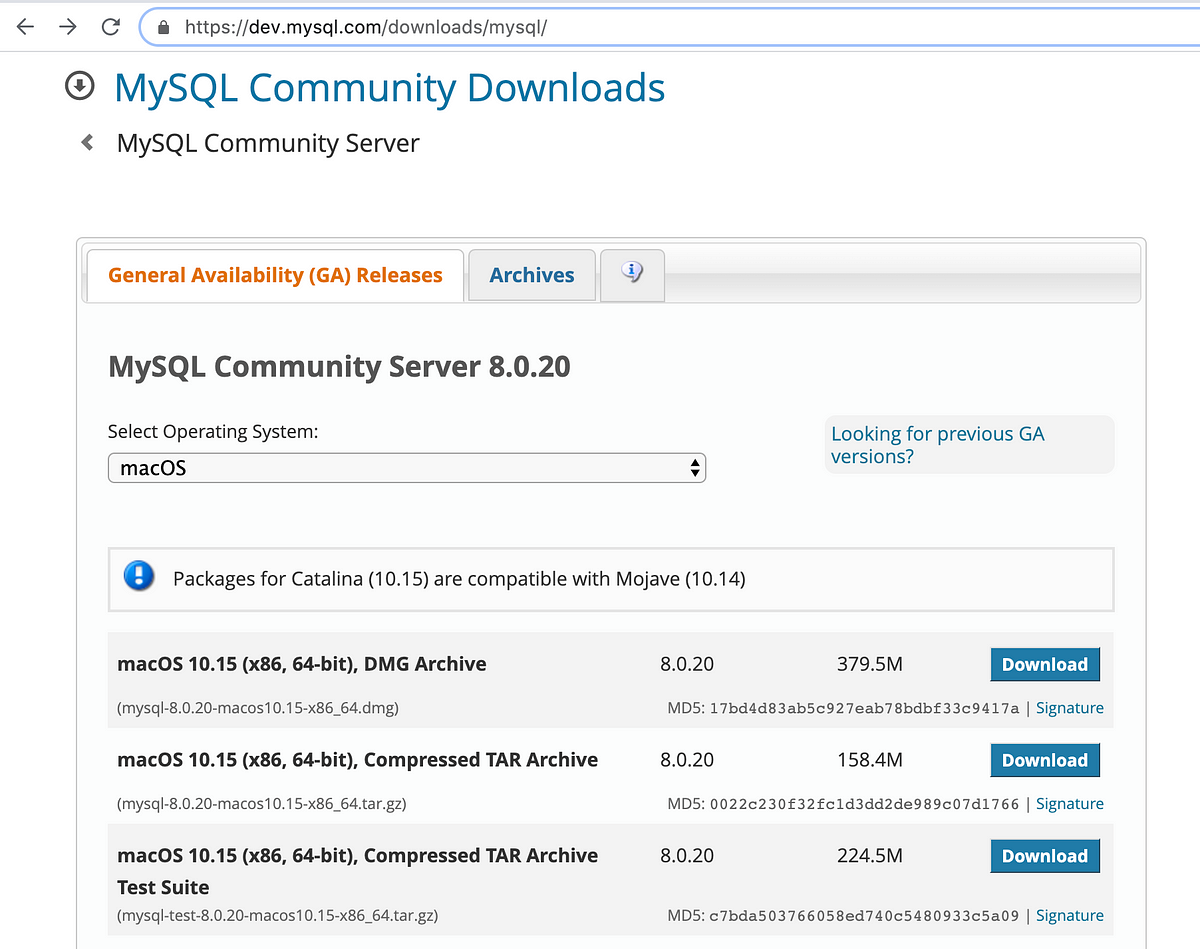Click the 224.5M file size
Image resolution: width=1200 pixels, height=949 pixels.
pyautogui.click(x=870, y=856)
